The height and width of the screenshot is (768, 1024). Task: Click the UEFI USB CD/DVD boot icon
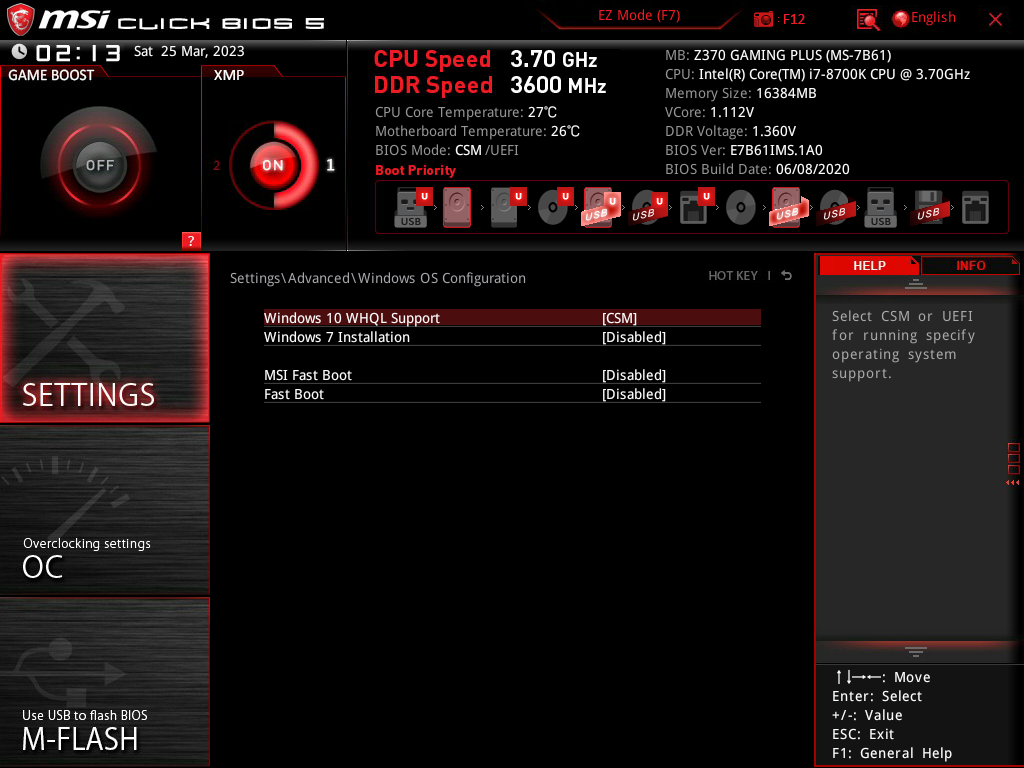pyautogui.click(x=647, y=208)
